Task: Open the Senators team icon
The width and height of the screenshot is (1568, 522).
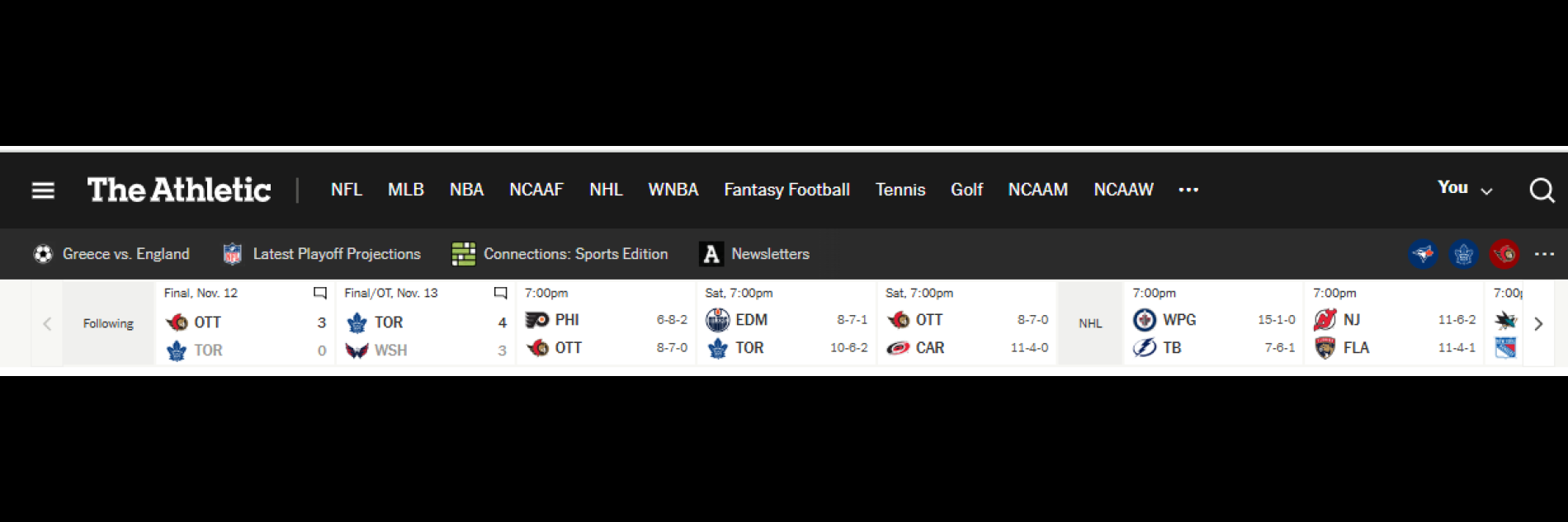Action: tap(1504, 254)
